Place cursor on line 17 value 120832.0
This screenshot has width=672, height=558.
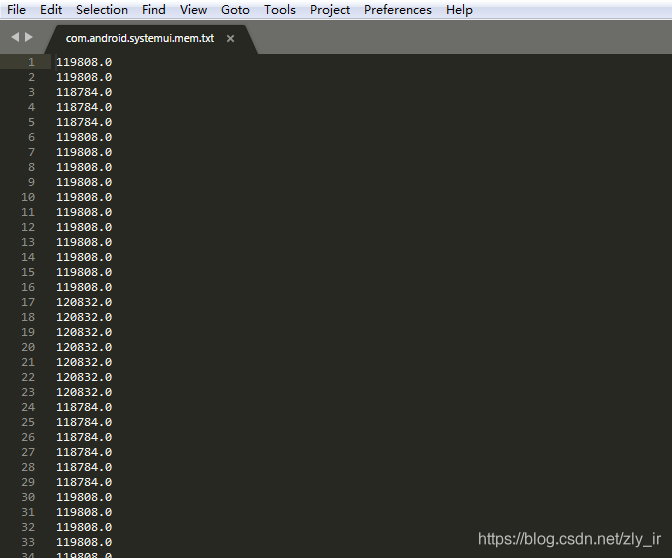(x=84, y=302)
